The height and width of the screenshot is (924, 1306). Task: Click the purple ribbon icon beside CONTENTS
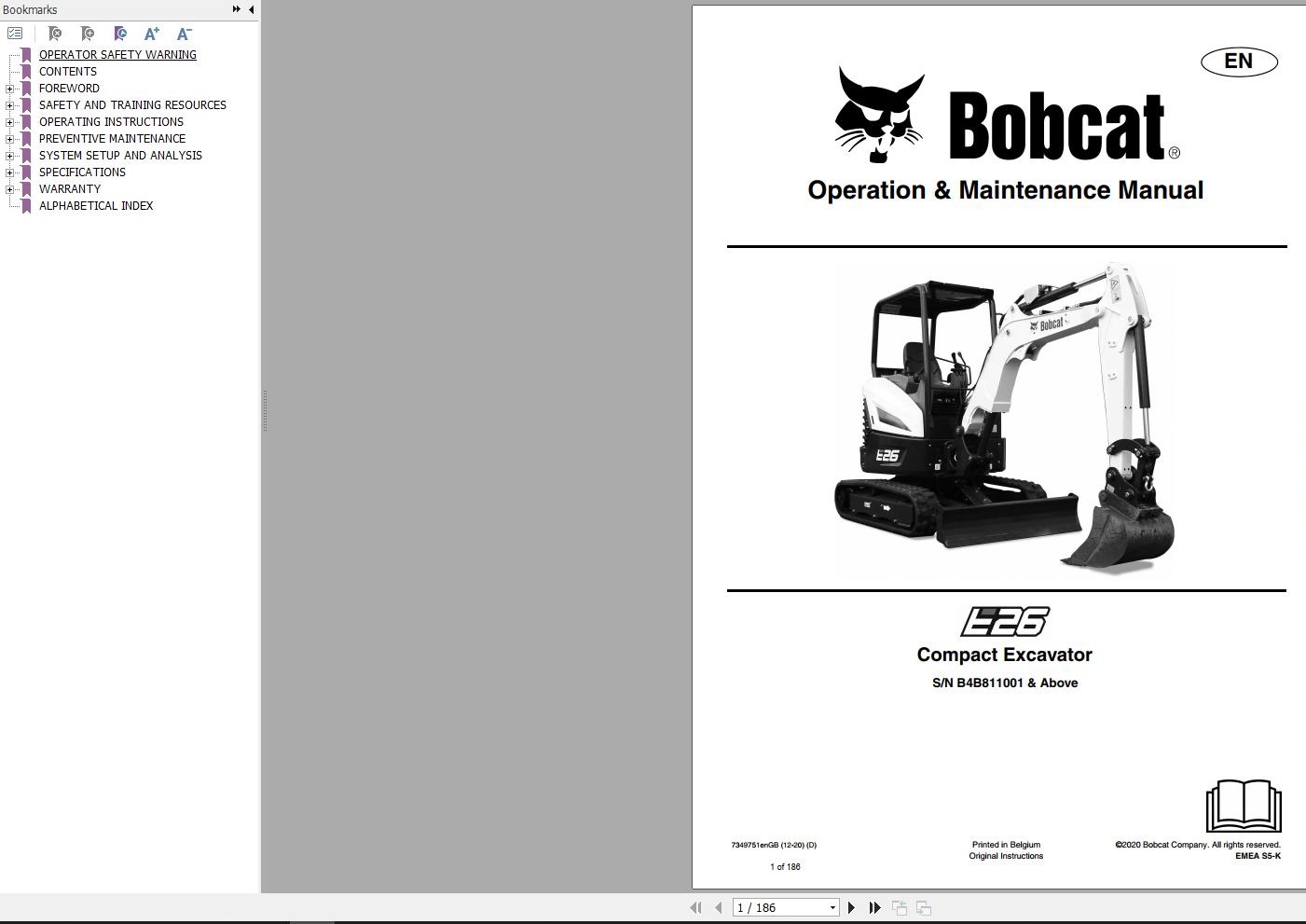click(26, 72)
